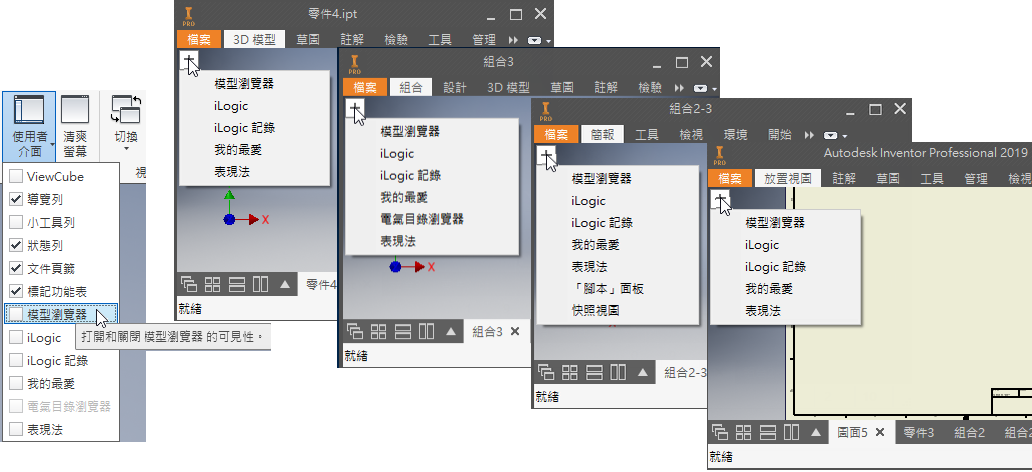Open ribbon display dropdown in 組合2-3 window

tap(833, 136)
